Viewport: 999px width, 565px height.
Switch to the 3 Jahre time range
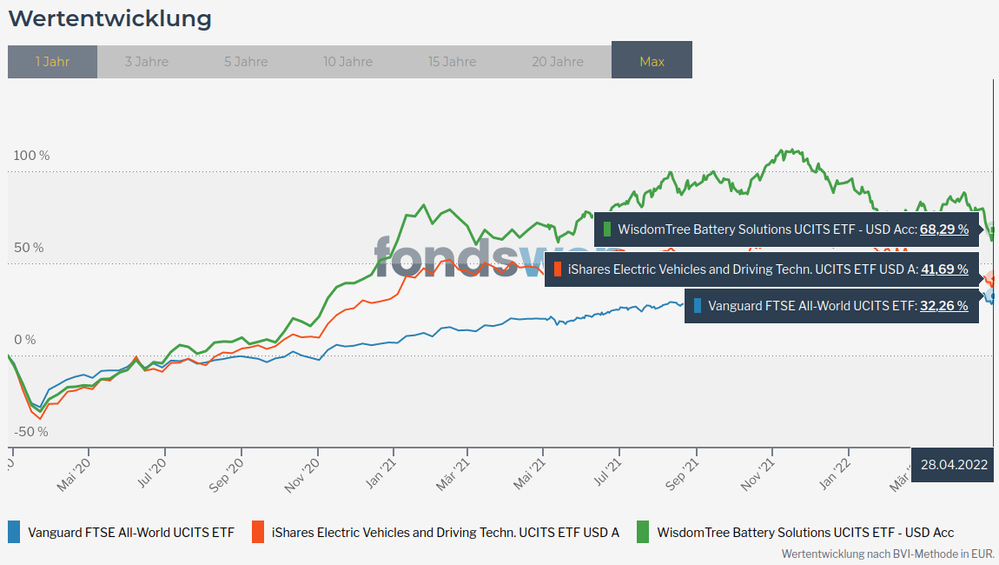pos(147,61)
